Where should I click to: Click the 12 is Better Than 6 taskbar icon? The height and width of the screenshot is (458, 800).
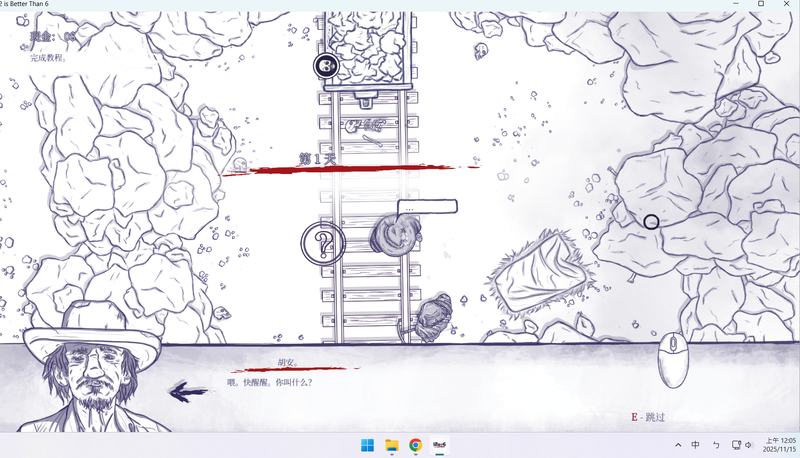click(x=439, y=445)
